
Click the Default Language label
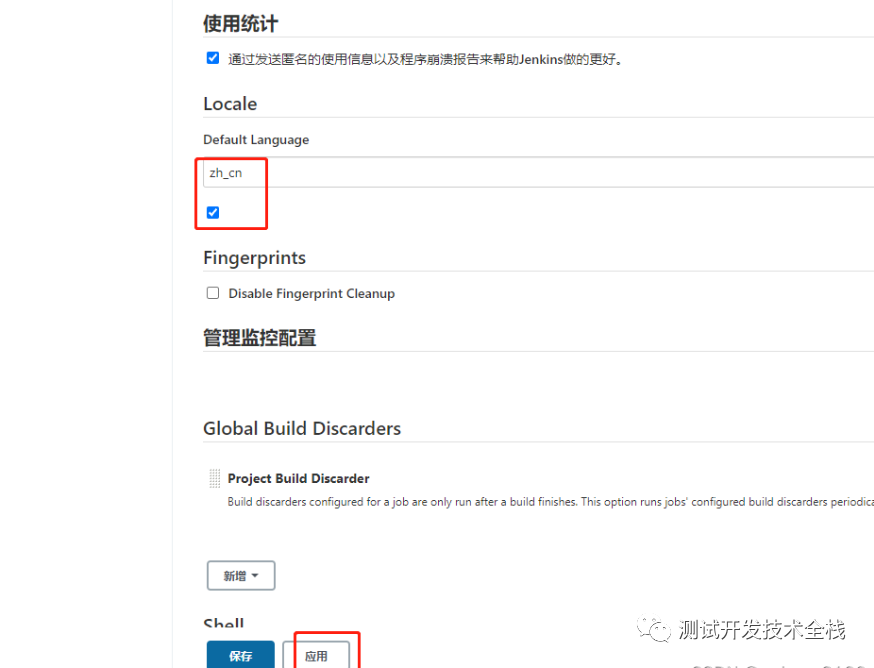coord(256,140)
